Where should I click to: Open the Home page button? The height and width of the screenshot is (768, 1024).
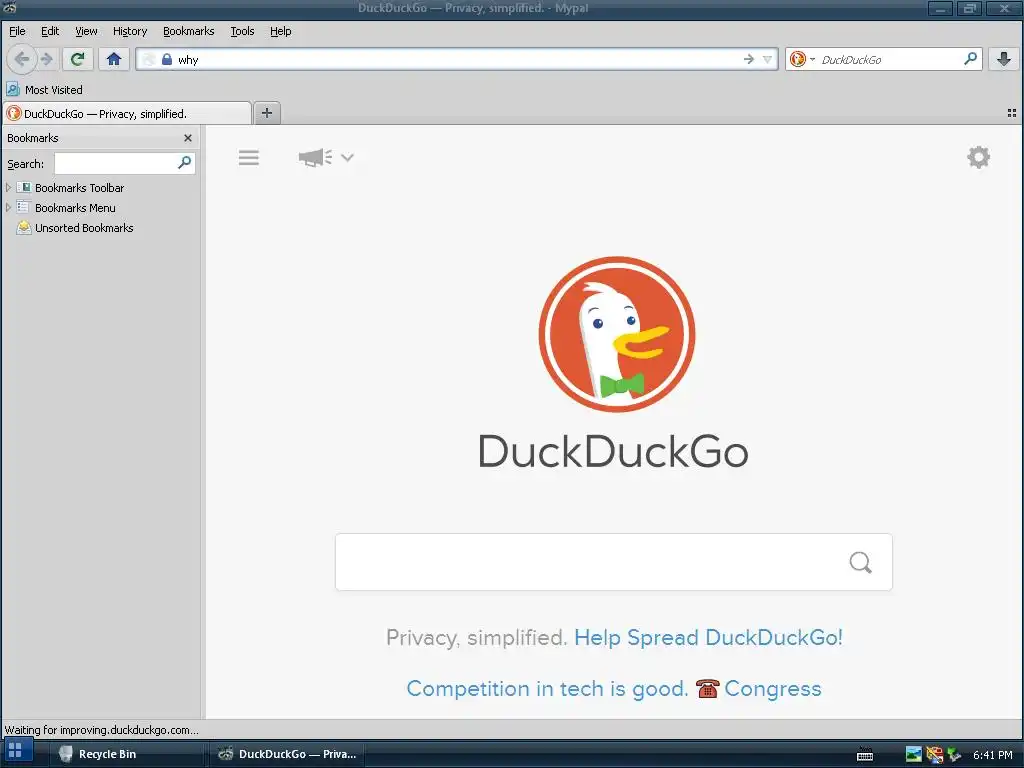coord(114,59)
